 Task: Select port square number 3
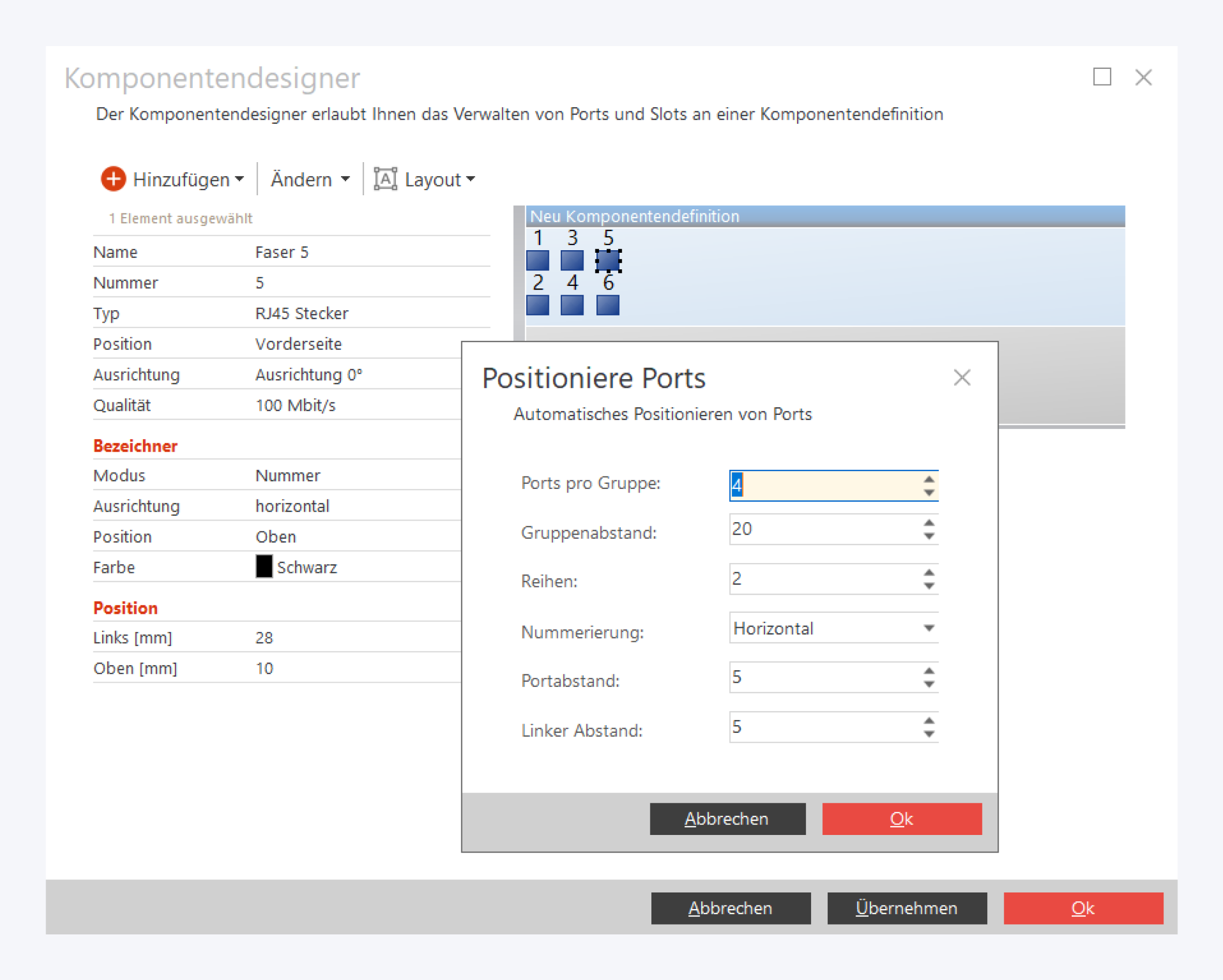pyautogui.click(x=572, y=261)
